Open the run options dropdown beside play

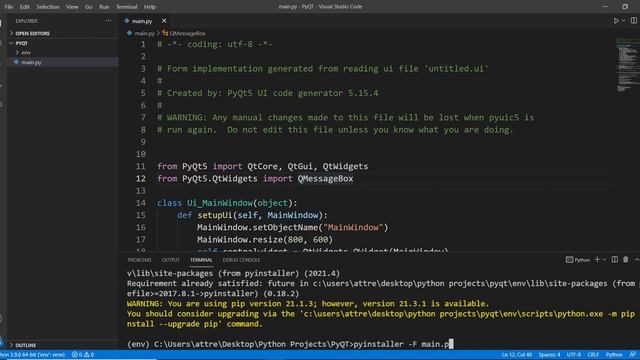point(623,21)
